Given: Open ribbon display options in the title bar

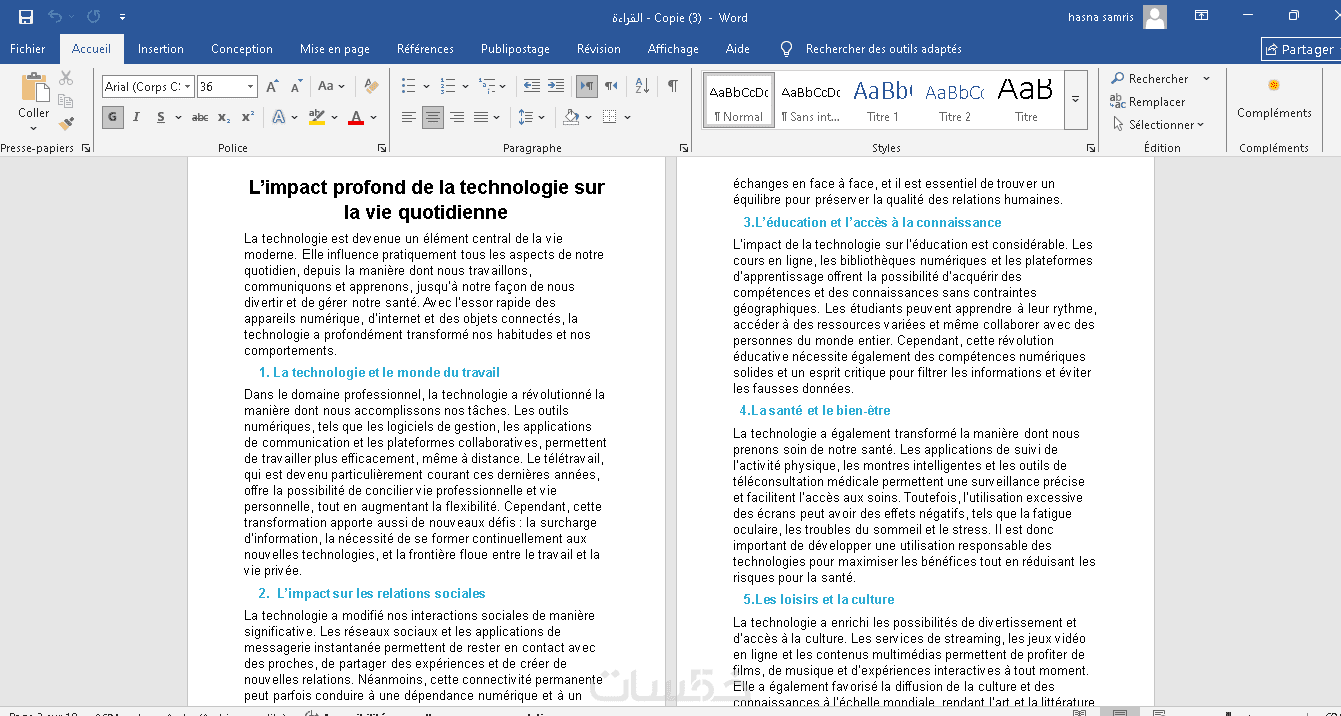Looking at the screenshot, I should (1201, 16).
